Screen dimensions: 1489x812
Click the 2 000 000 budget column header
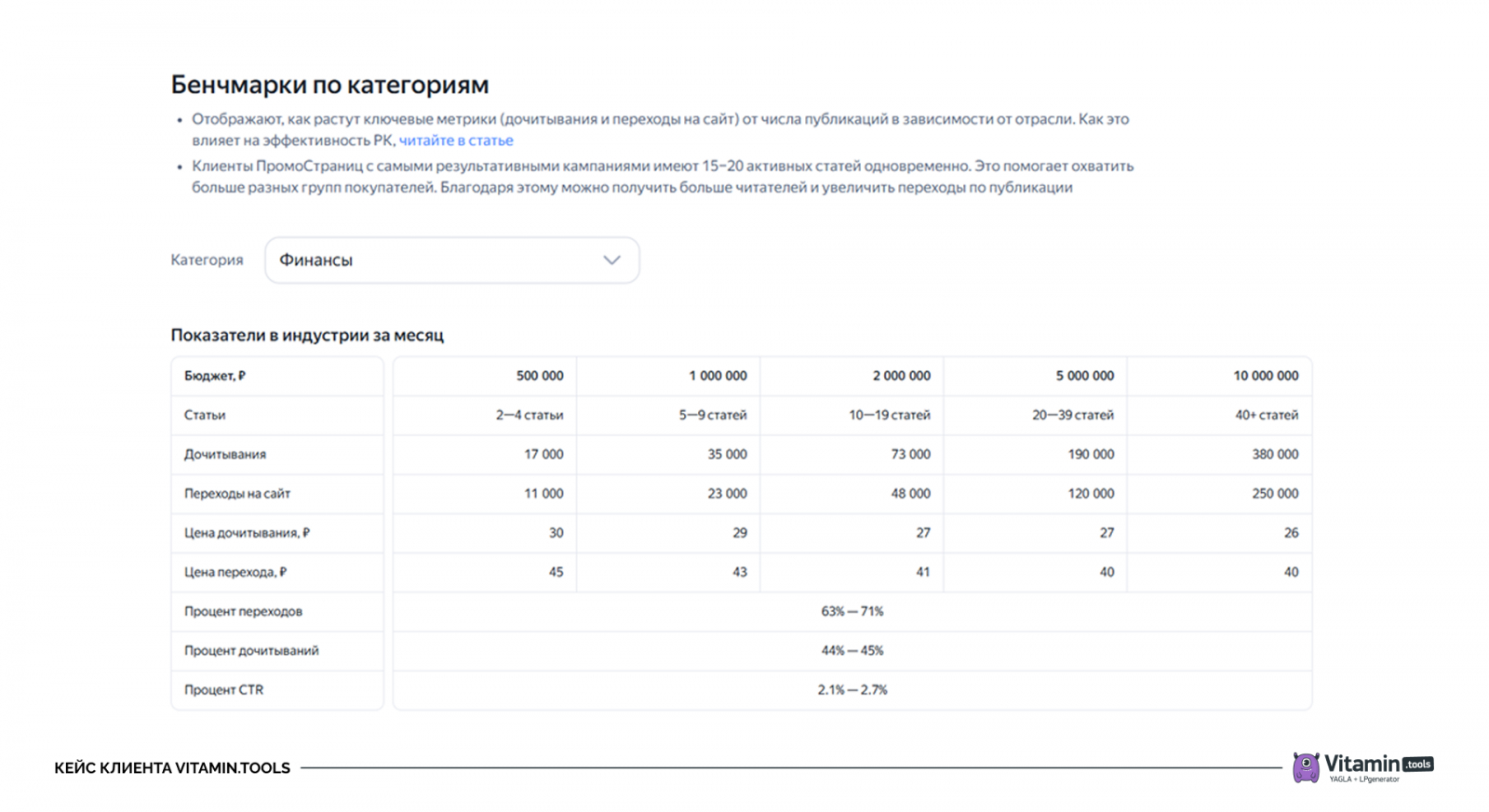click(x=901, y=376)
